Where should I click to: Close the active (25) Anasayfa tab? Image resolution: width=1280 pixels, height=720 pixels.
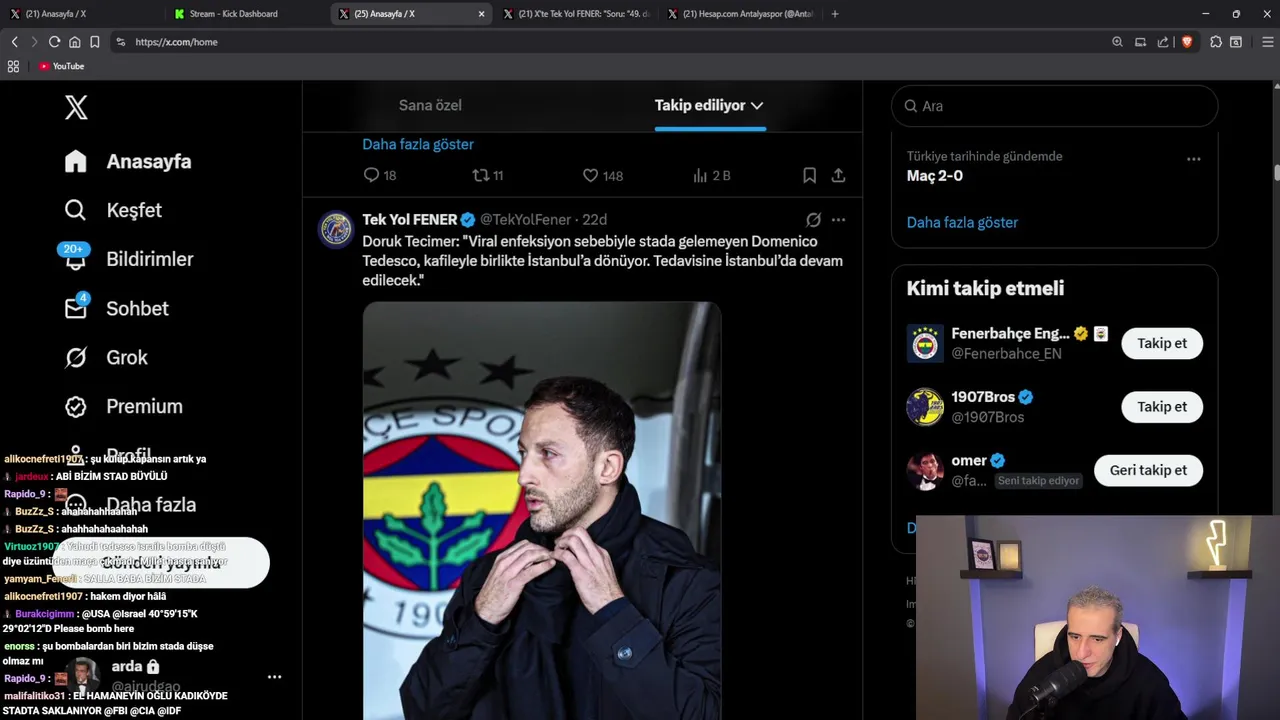481,14
